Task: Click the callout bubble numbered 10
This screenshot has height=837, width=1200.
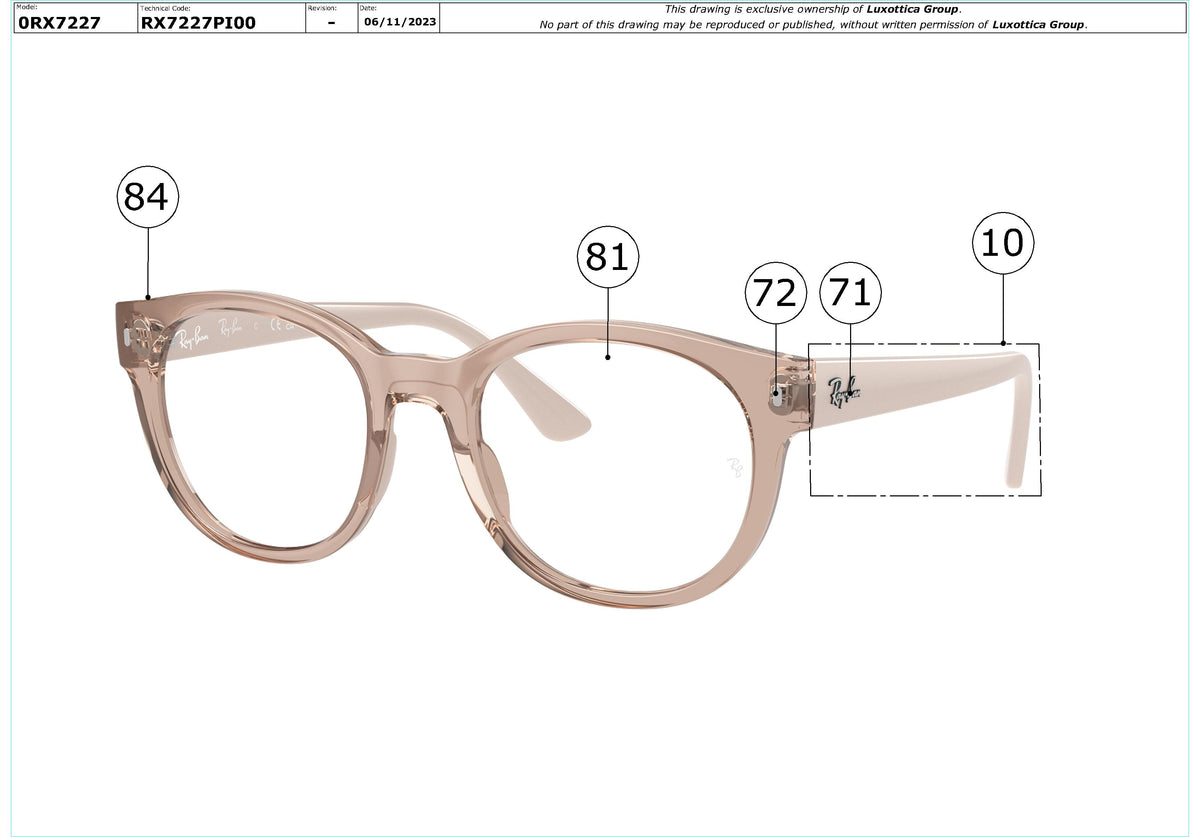Action: pyautogui.click(x=1003, y=242)
